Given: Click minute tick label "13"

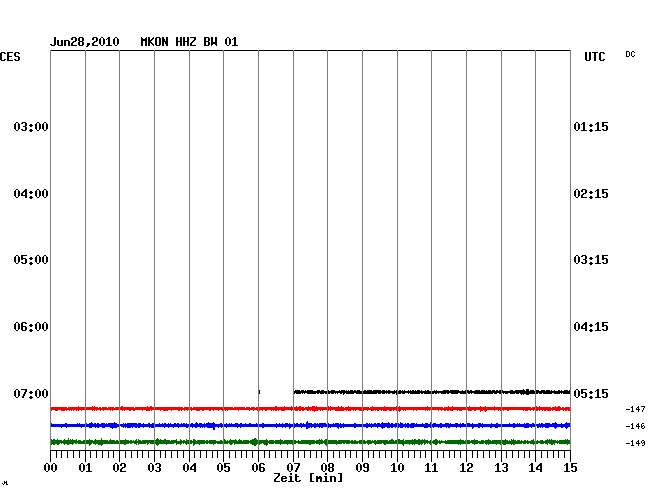Looking at the screenshot, I should coord(501,468).
